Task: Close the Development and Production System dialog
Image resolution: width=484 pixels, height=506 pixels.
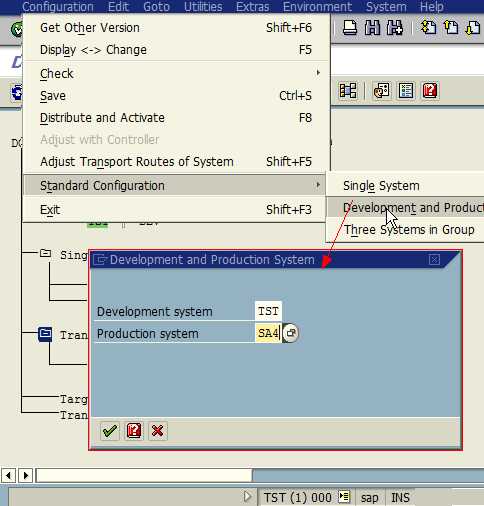Action: (x=434, y=260)
